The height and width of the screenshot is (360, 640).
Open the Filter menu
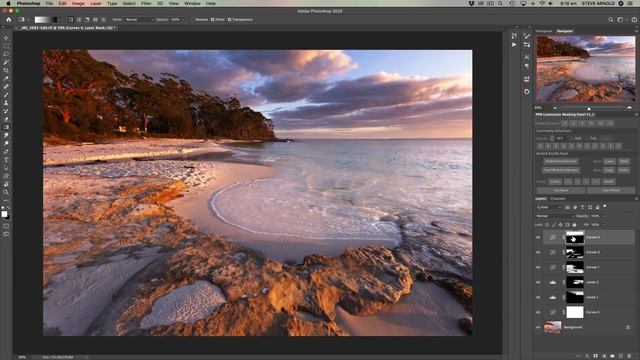click(146, 3)
